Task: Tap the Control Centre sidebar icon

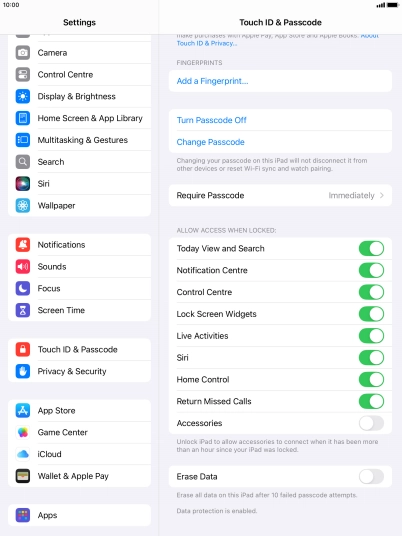Action: (x=23, y=75)
